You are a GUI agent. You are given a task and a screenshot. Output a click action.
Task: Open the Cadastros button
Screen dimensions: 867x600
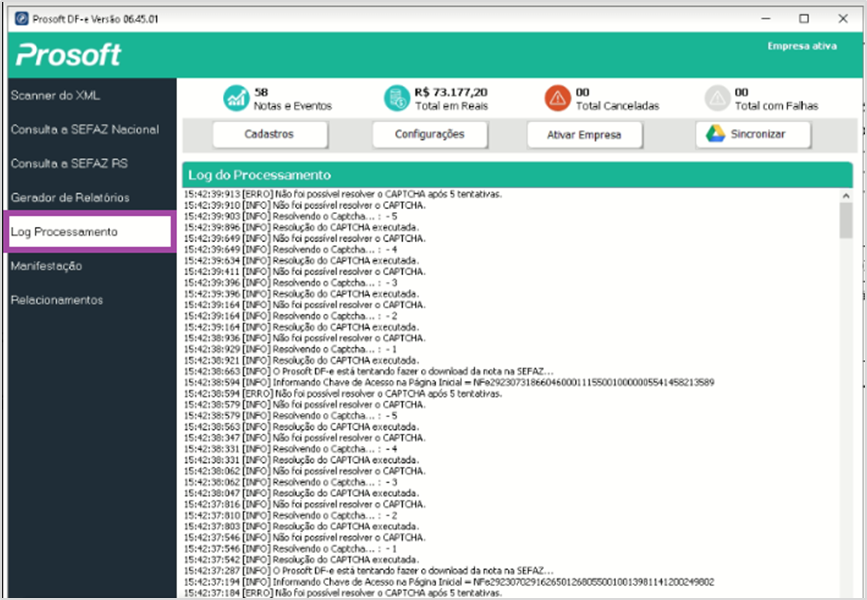point(270,134)
